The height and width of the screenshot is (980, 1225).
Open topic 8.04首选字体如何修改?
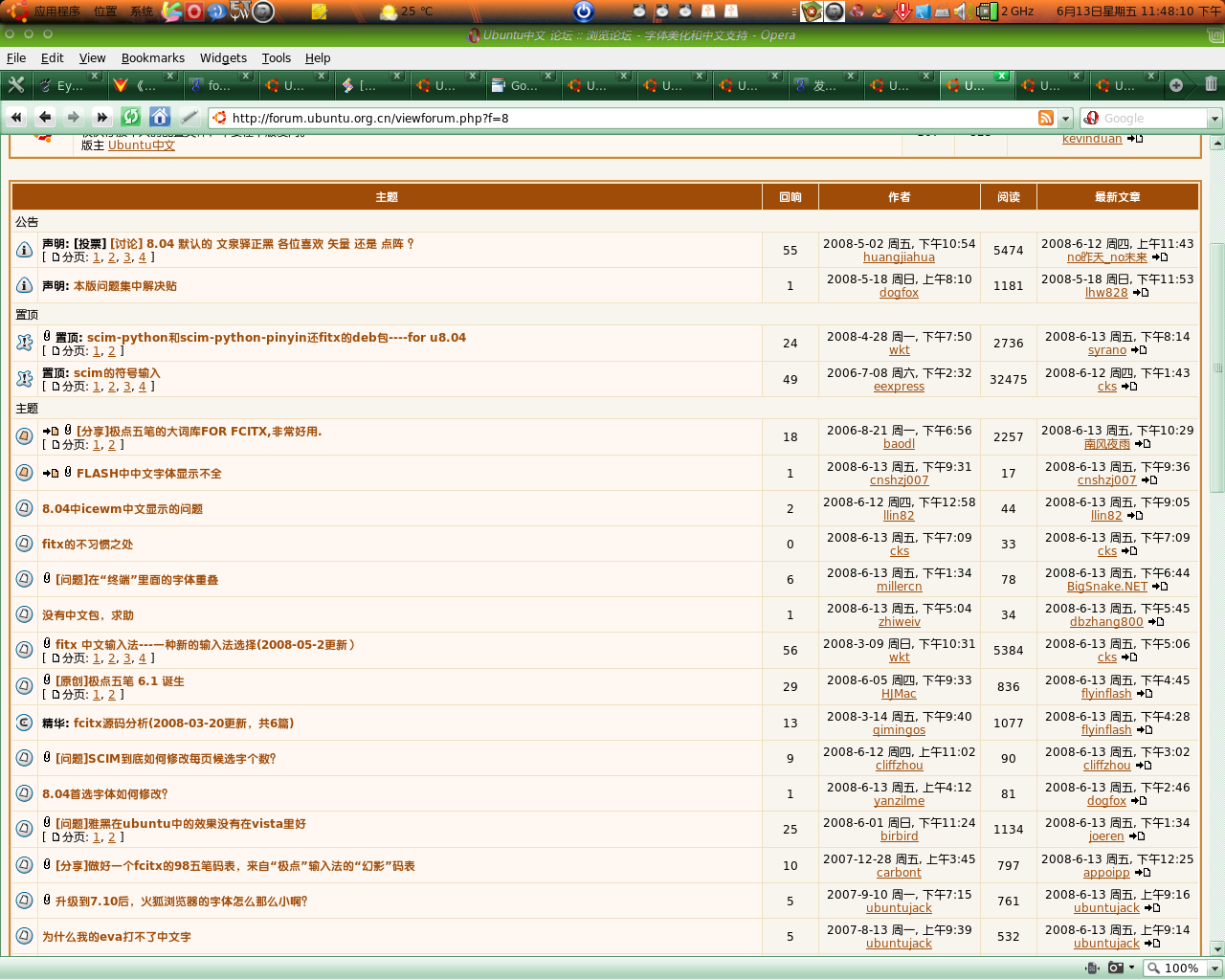[105, 794]
